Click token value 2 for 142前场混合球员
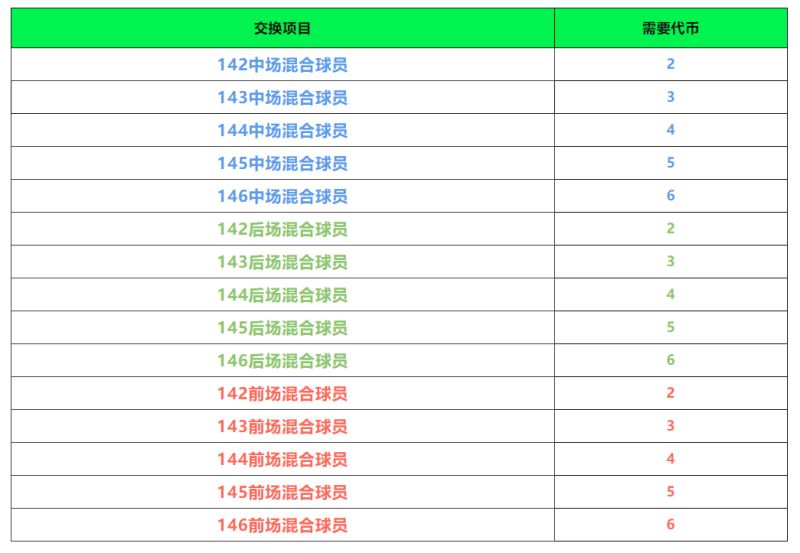800x553 pixels. coord(671,393)
